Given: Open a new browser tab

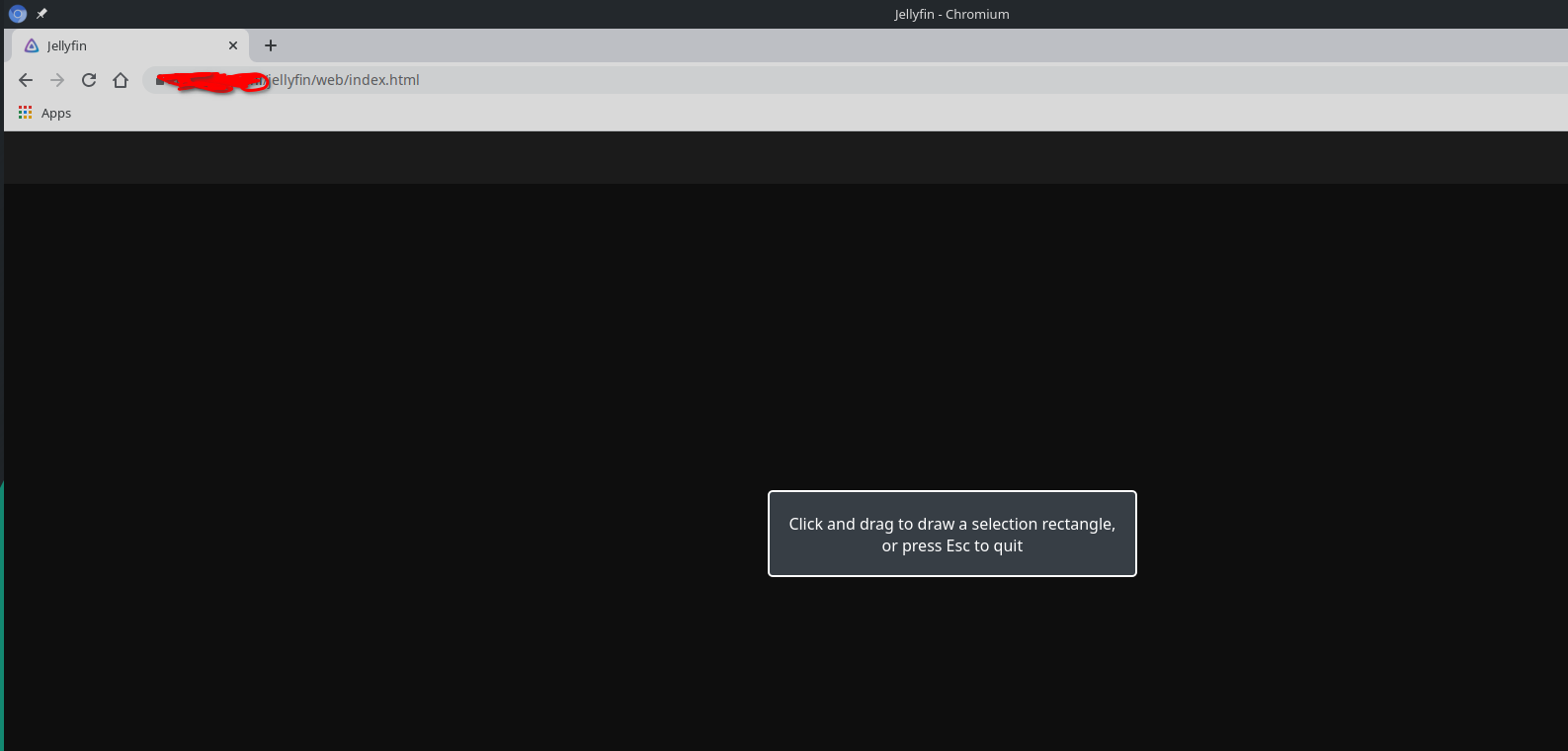Looking at the screenshot, I should coord(271,45).
